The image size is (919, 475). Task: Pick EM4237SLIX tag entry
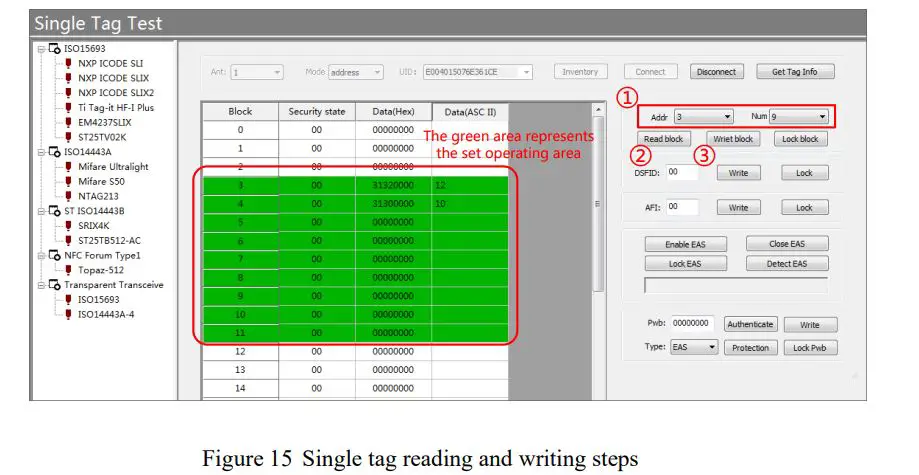tap(105, 123)
